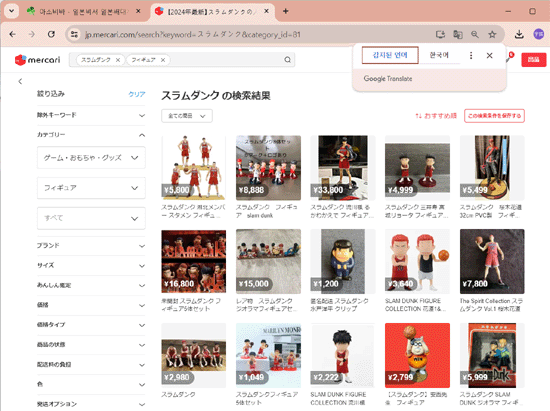This screenshot has height=411, width=550.
Task: Expand the 発送オプション filter section
Action: pyautogui.click(x=91, y=404)
